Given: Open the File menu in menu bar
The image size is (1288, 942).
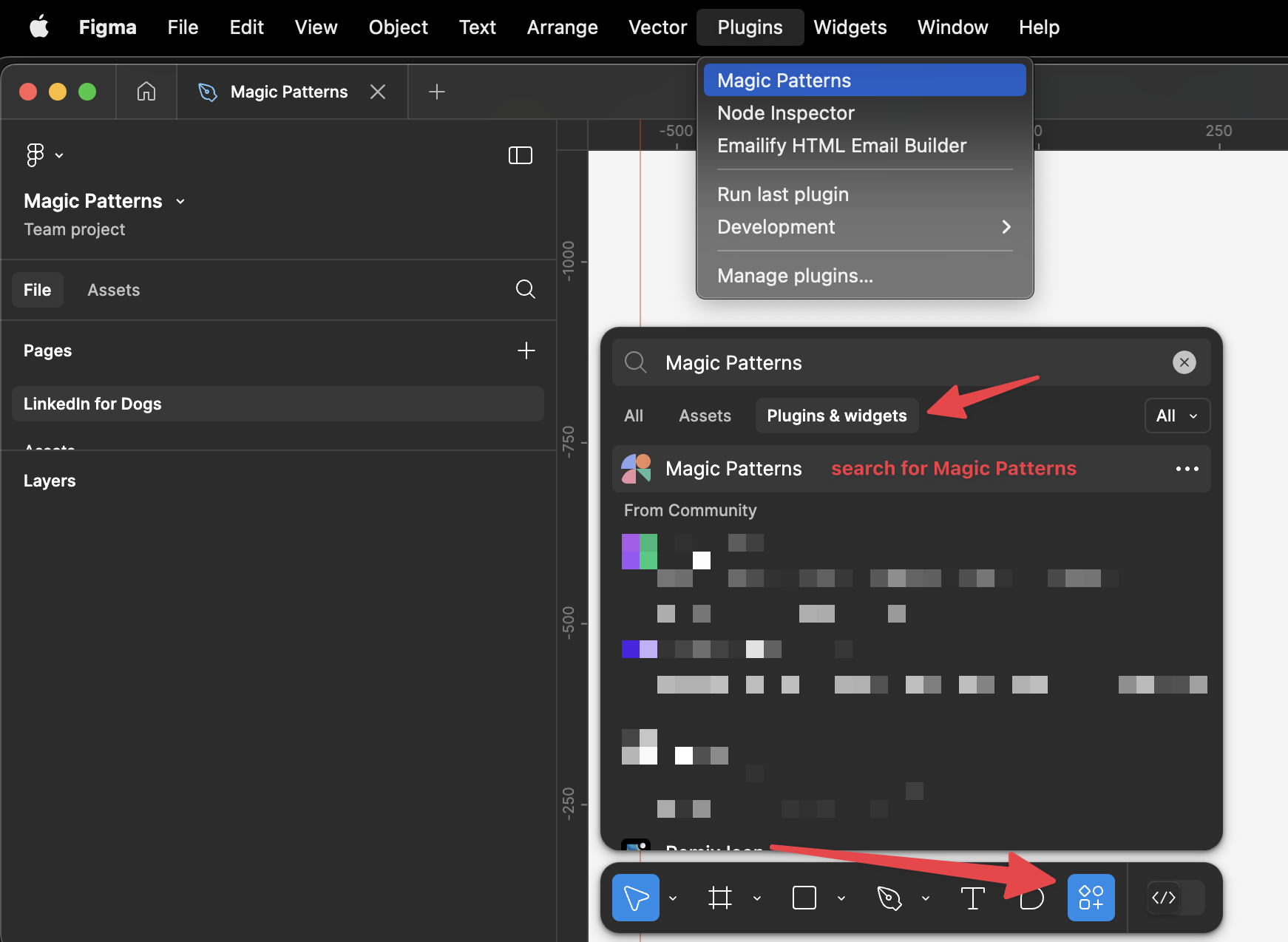Looking at the screenshot, I should click(x=183, y=27).
